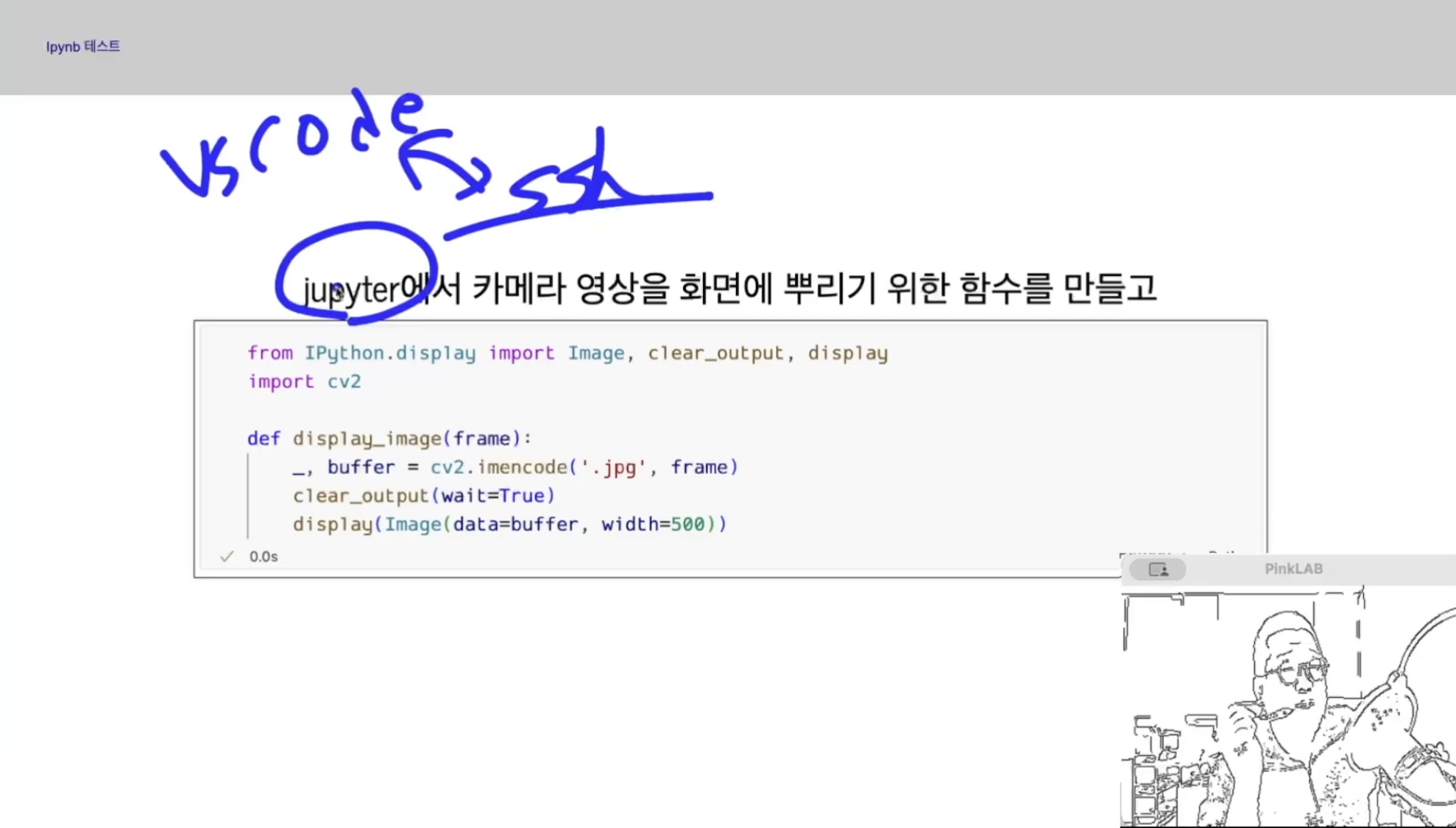Click the PinkLAB window title
This screenshot has width=1456, height=828.
[1293, 569]
